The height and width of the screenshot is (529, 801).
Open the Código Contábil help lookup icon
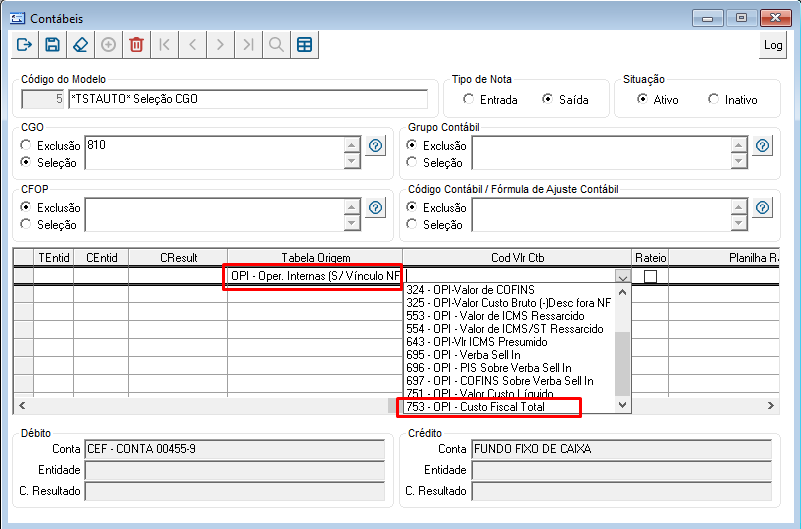coord(762,208)
